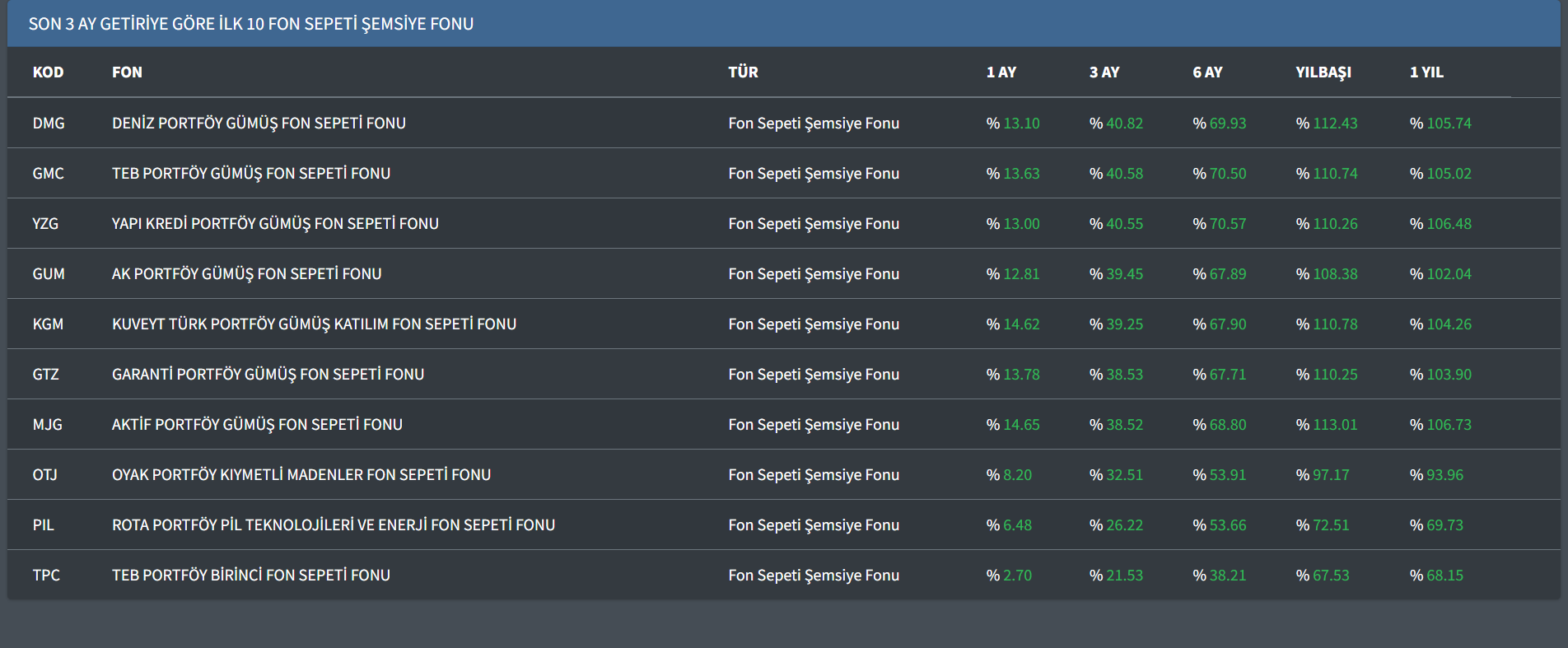Open AK PORTFÖY GÜMÜŞ FON SEPETİ FONU
Viewport: 1568px width, 648px height.
click(246, 274)
